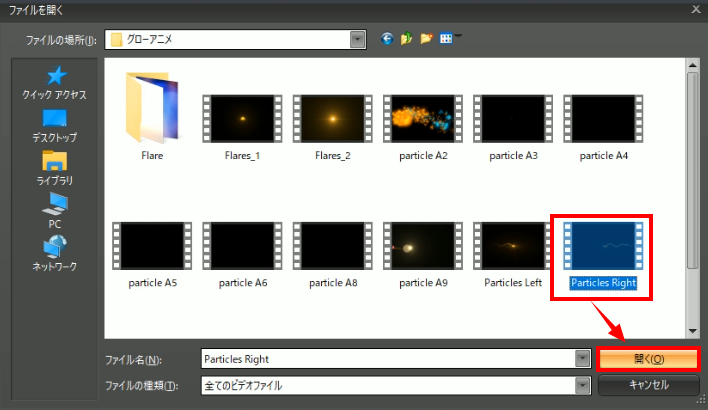The image size is (708, 410).
Task: Open Libraries in the sidebar
Action: coord(55,167)
